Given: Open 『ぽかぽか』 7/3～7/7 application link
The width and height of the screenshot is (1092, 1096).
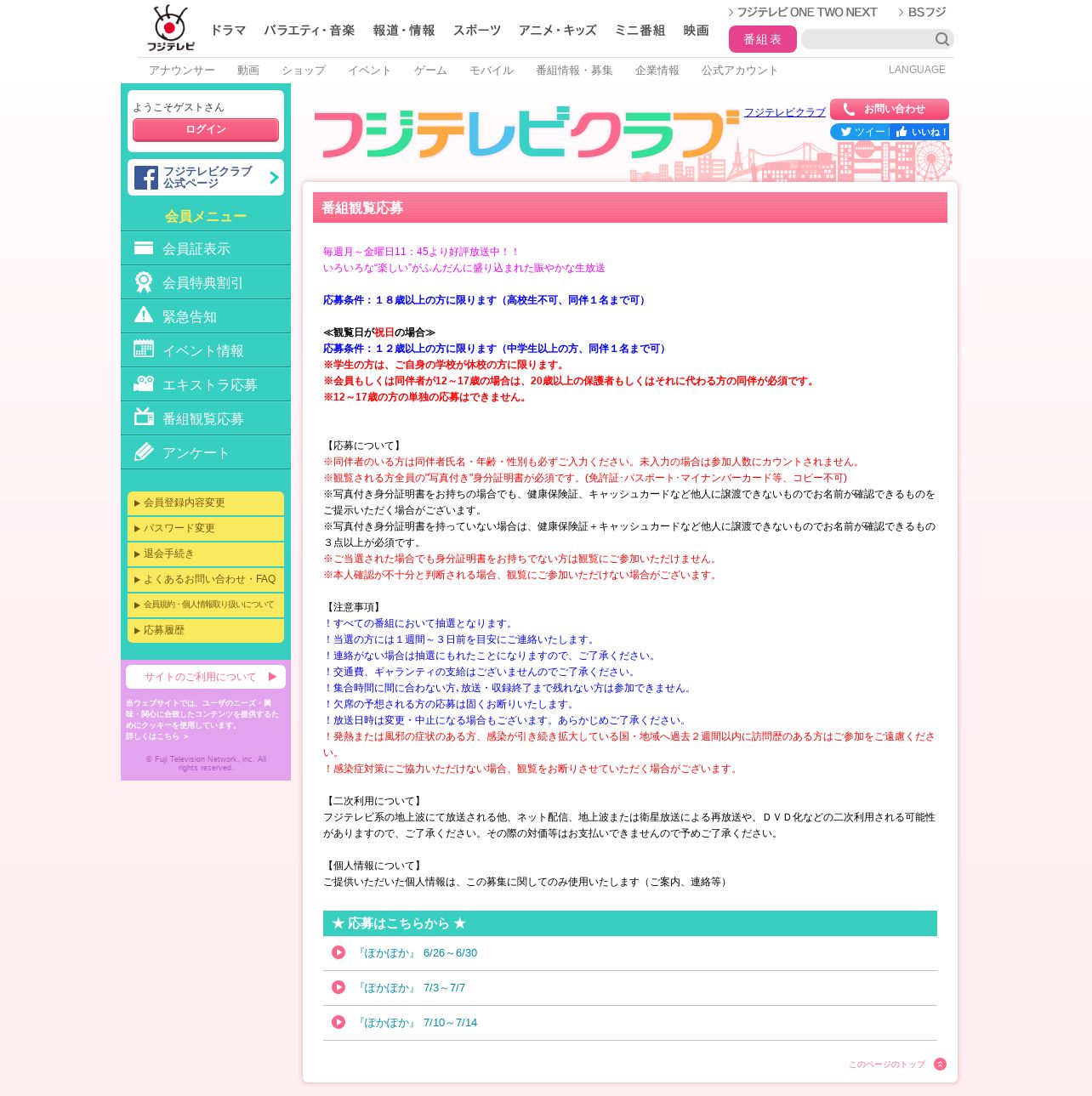Looking at the screenshot, I should pyautogui.click(x=410, y=988).
